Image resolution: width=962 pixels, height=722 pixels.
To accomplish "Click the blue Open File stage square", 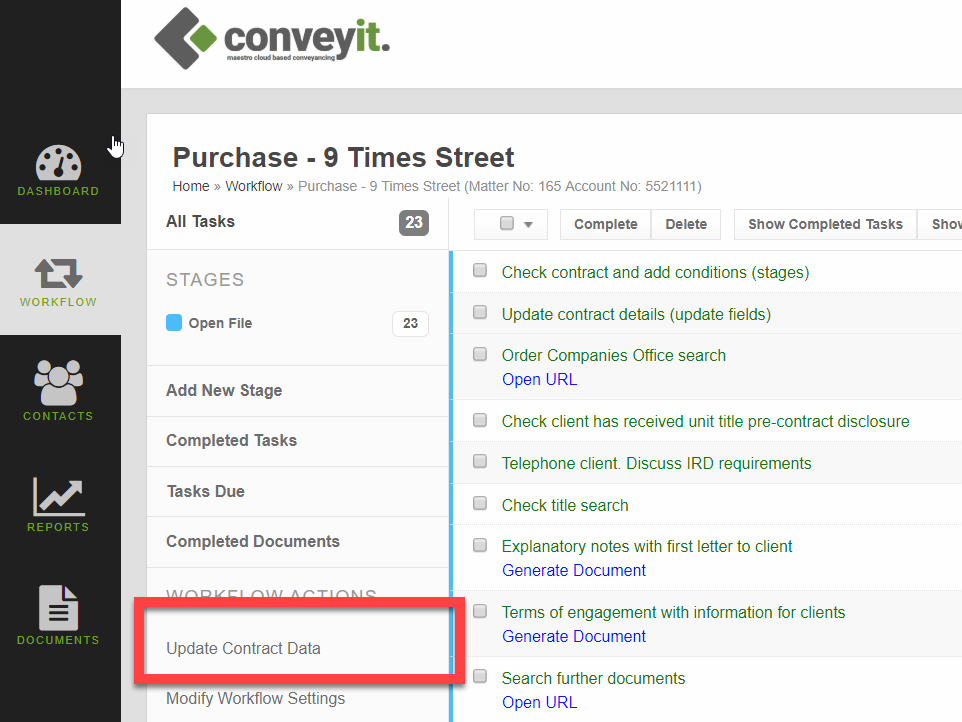I will 174,323.
